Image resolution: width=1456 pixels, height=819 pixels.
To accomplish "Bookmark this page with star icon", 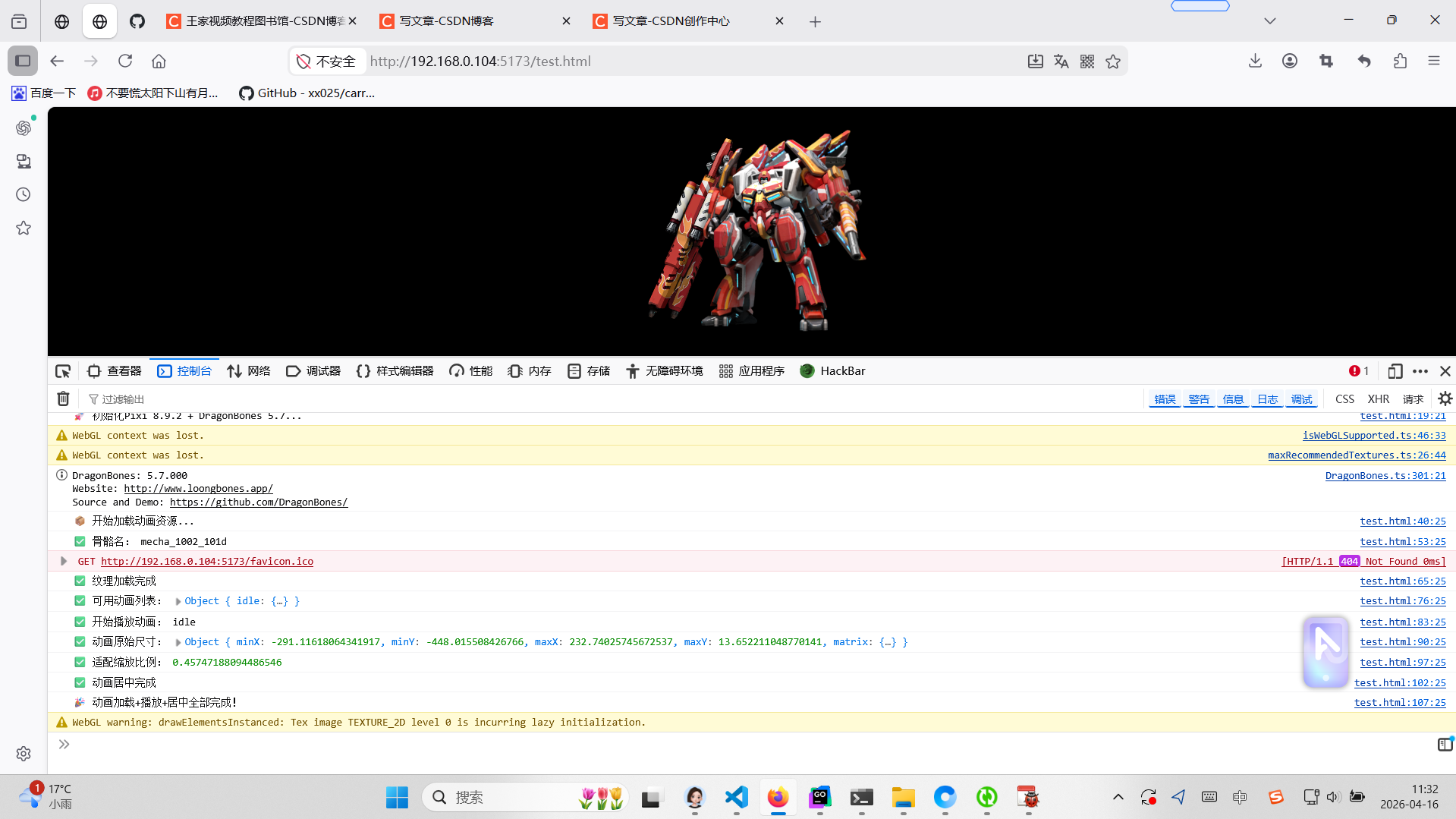I will click(x=1112, y=61).
